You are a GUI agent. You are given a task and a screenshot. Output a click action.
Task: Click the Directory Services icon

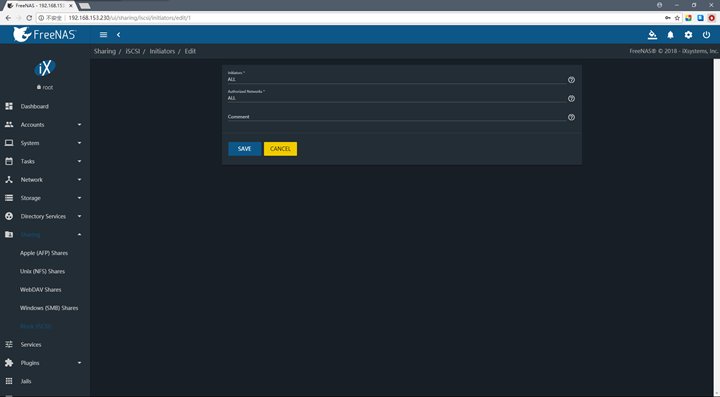click(x=9, y=216)
